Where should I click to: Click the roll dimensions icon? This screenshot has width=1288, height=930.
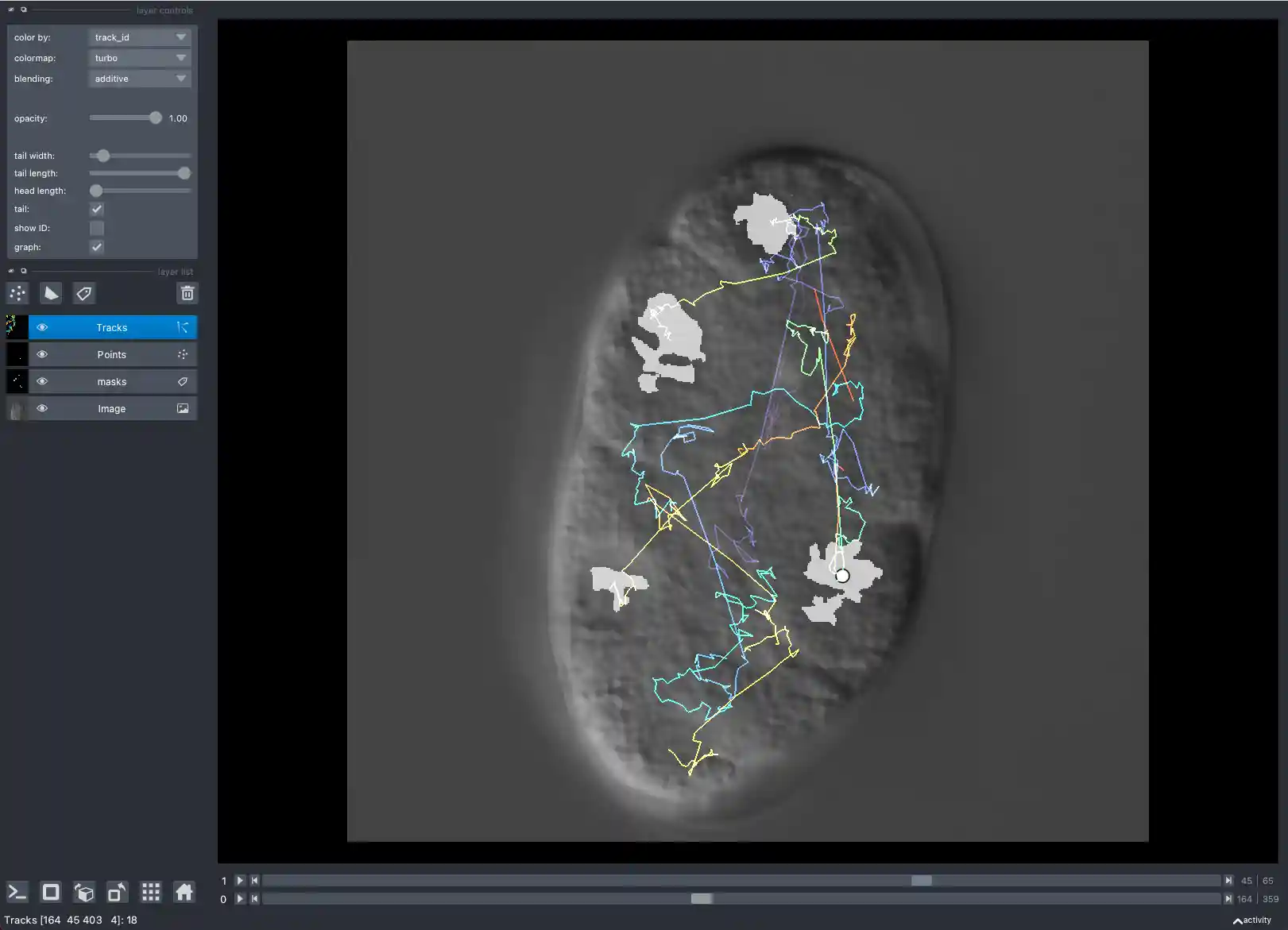83,891
